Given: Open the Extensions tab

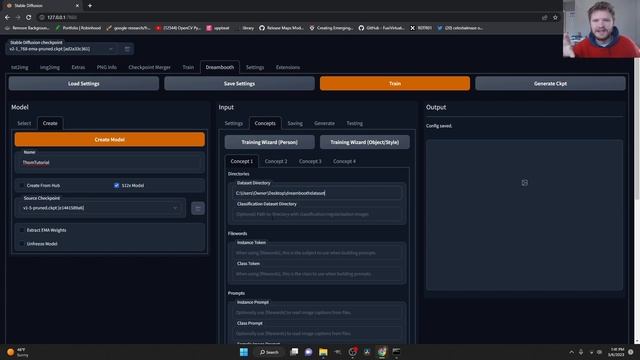Looking at the screenshot, I should (288, 67).
